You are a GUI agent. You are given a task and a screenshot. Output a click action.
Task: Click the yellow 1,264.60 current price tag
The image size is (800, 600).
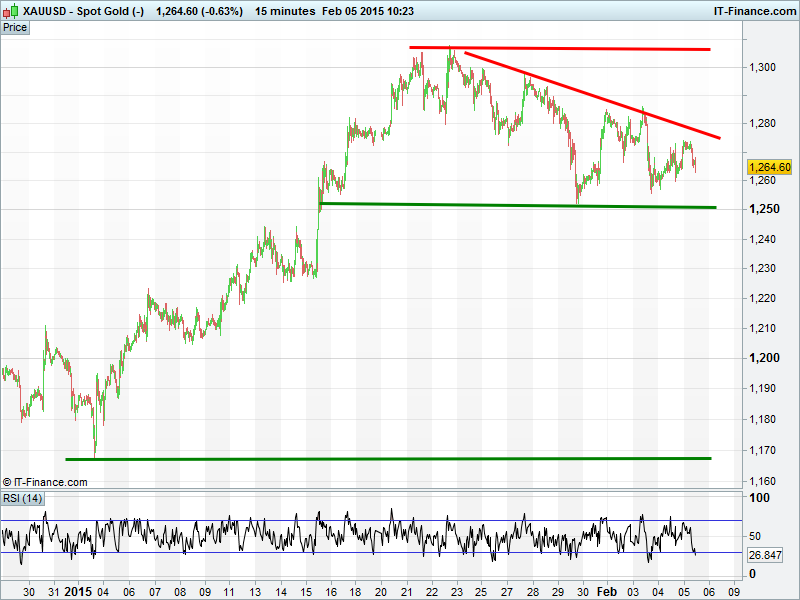(x=769, y=167)
